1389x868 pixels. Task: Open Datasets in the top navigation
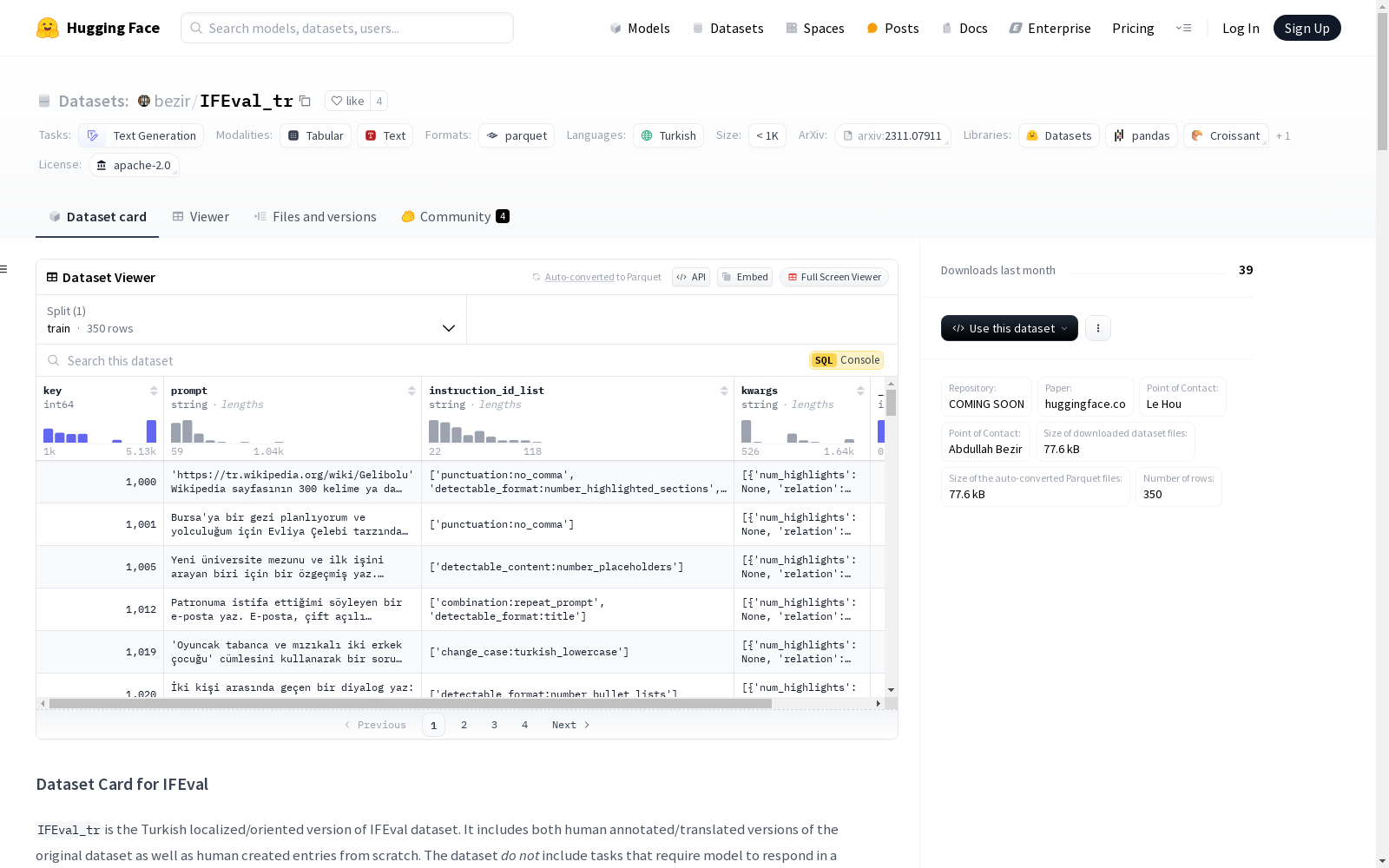[727, 28]
